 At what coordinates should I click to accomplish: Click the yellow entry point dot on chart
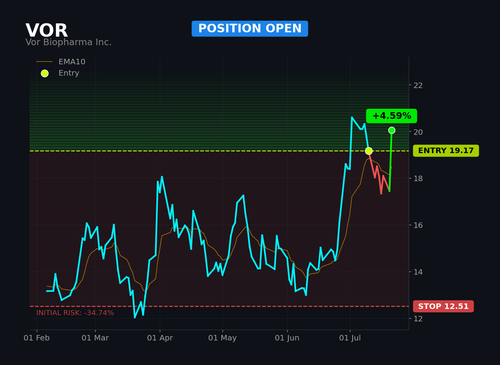(369, 151)
